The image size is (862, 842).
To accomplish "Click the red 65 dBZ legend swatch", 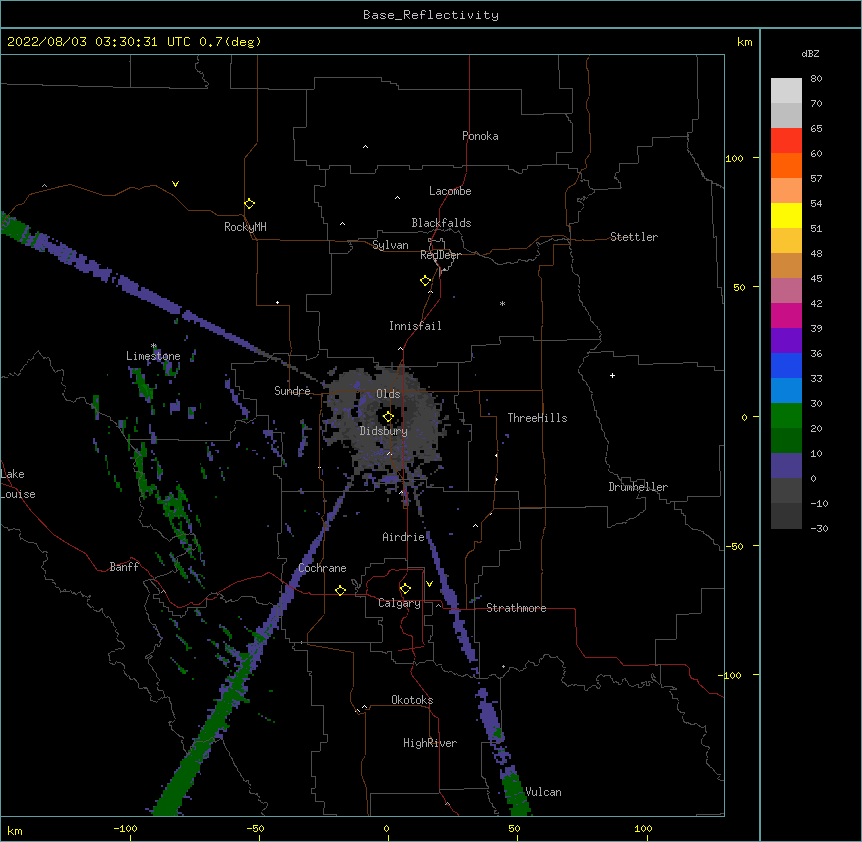I will tap(786, 140).
